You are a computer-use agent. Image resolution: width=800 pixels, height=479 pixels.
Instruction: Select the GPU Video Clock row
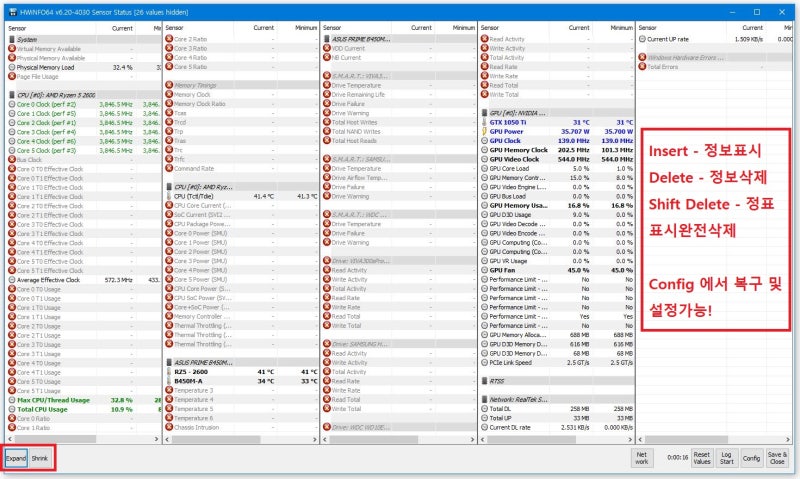557,159
